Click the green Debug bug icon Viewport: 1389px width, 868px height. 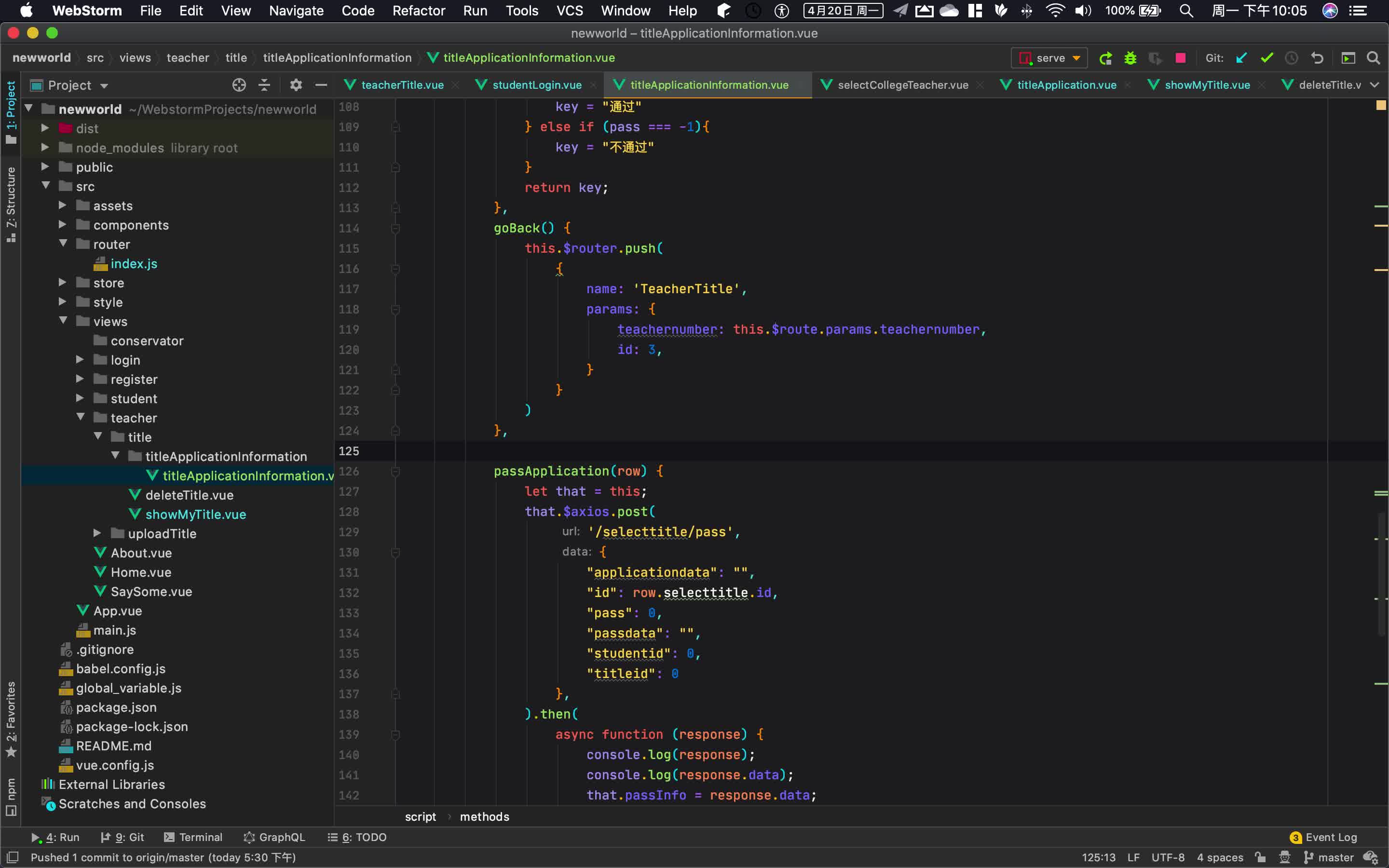(x=1130, y=58)
